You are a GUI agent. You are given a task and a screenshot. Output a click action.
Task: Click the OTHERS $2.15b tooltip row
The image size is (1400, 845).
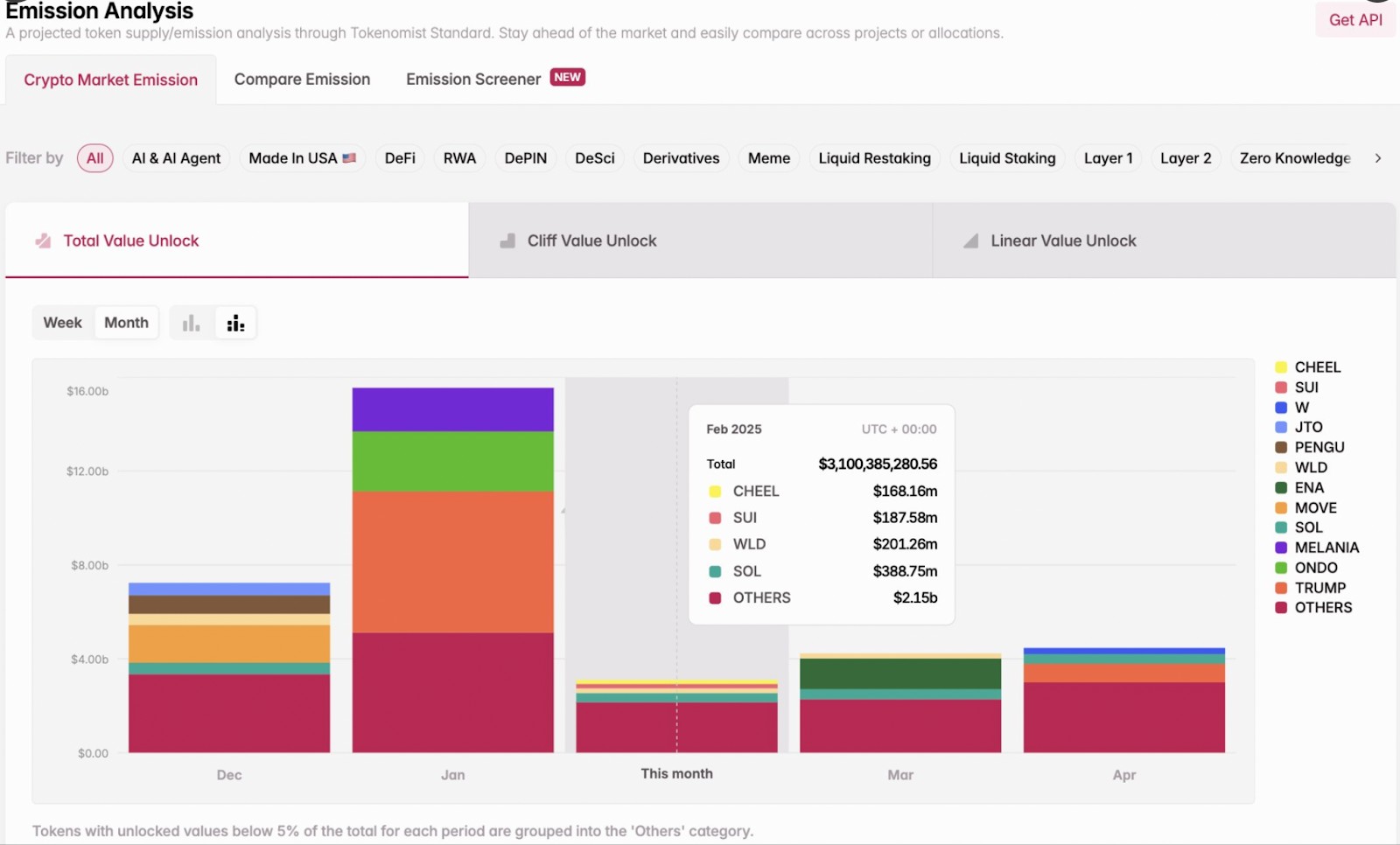click(x=822, y=598)
